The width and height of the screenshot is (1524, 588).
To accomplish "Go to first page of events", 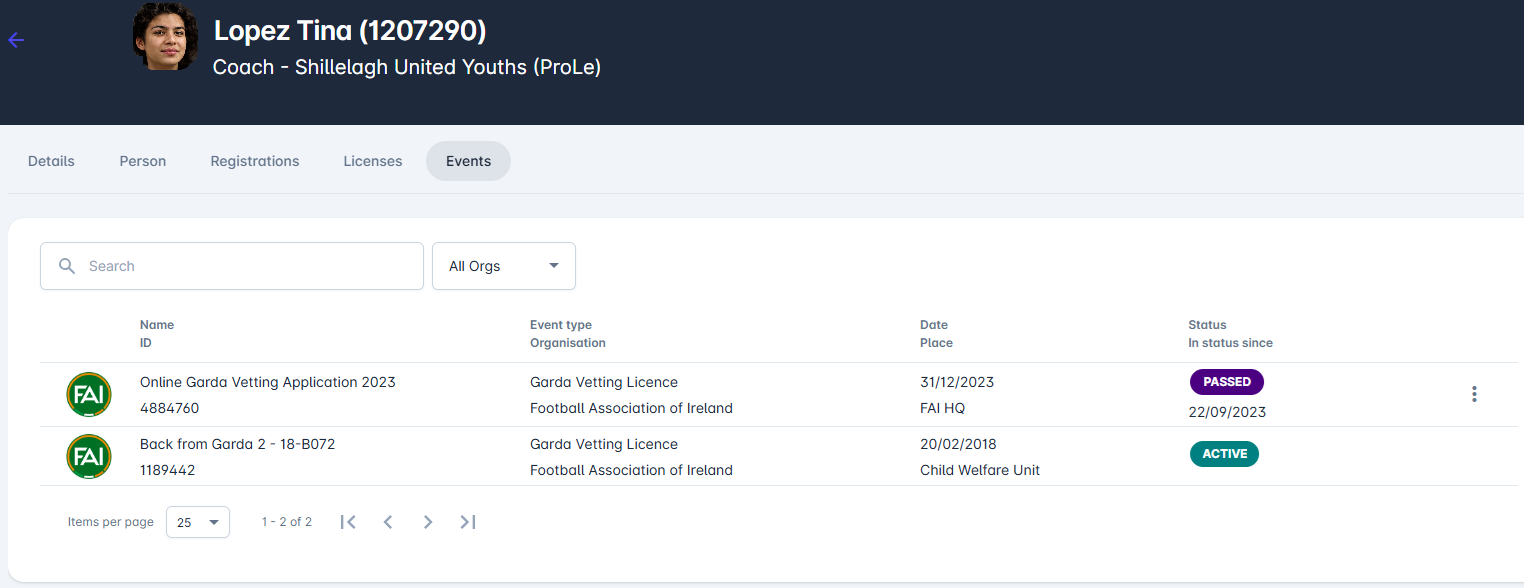I will (x=348, y=522).
